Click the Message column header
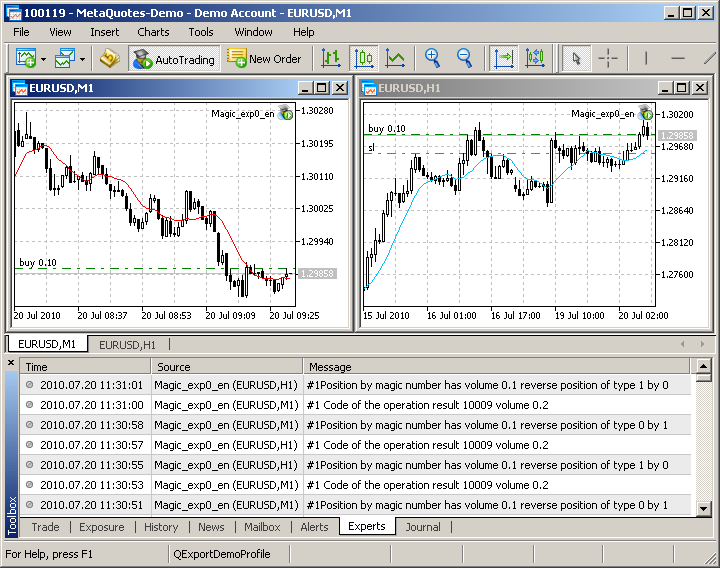The height and width of the screenshot is (568, 720). (496, 367)
